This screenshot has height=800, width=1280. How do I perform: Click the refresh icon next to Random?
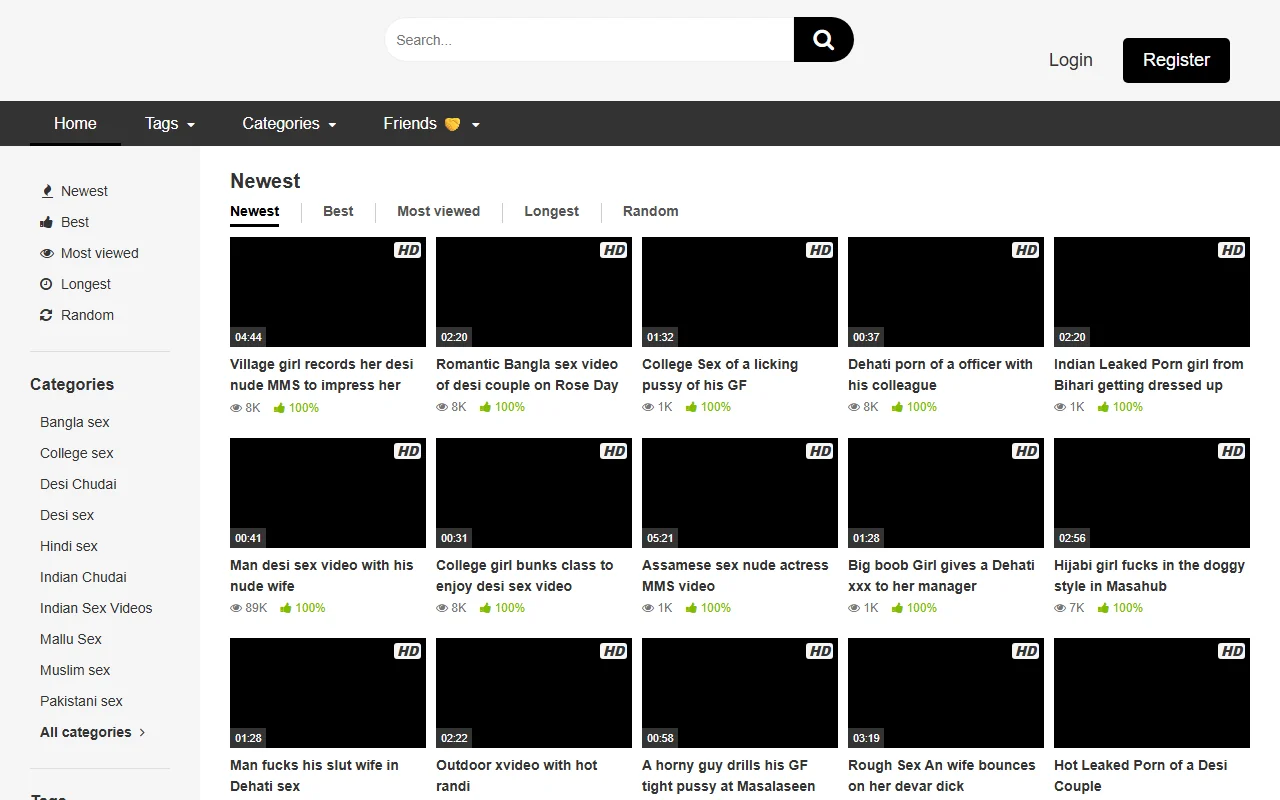tap(46, 315)
